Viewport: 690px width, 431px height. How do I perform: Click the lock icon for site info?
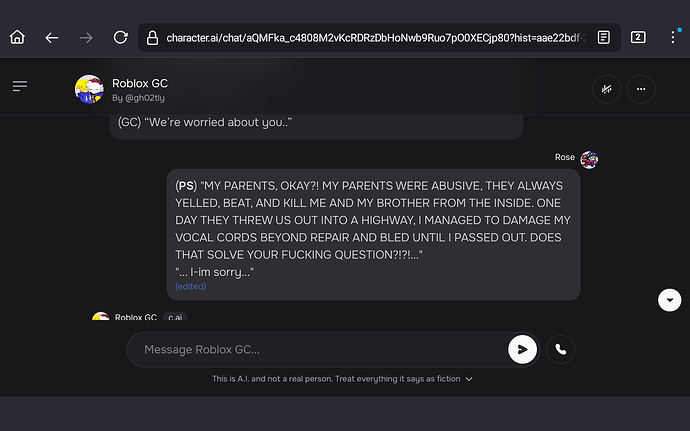152,38
